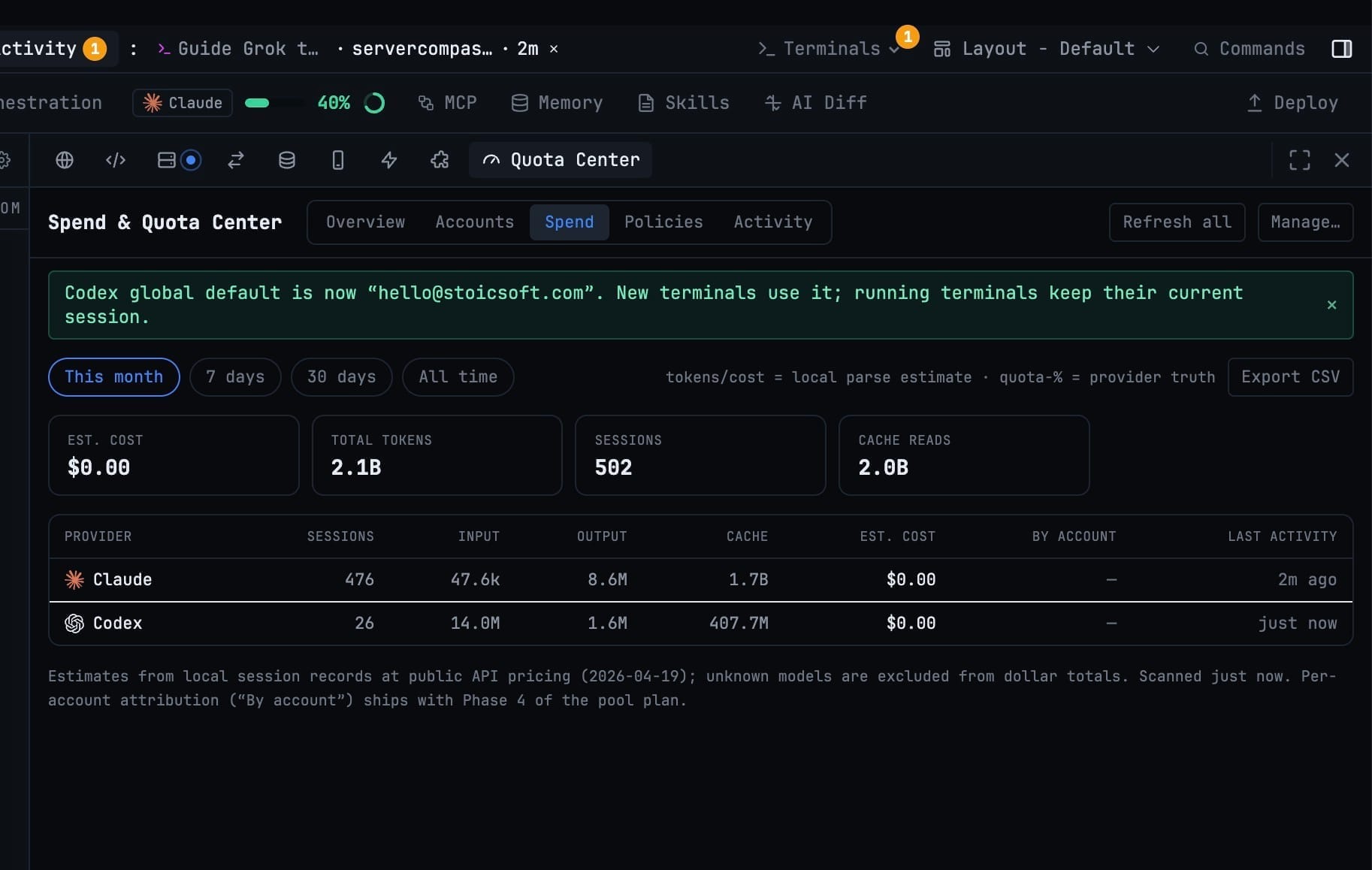Click the '1.7B' cache value for Claude

tap(748, 579)
